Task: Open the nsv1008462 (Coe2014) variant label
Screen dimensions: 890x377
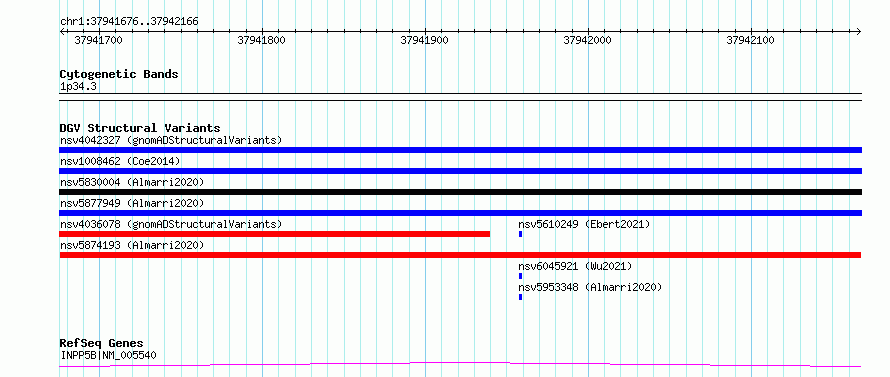Action: 120,161
